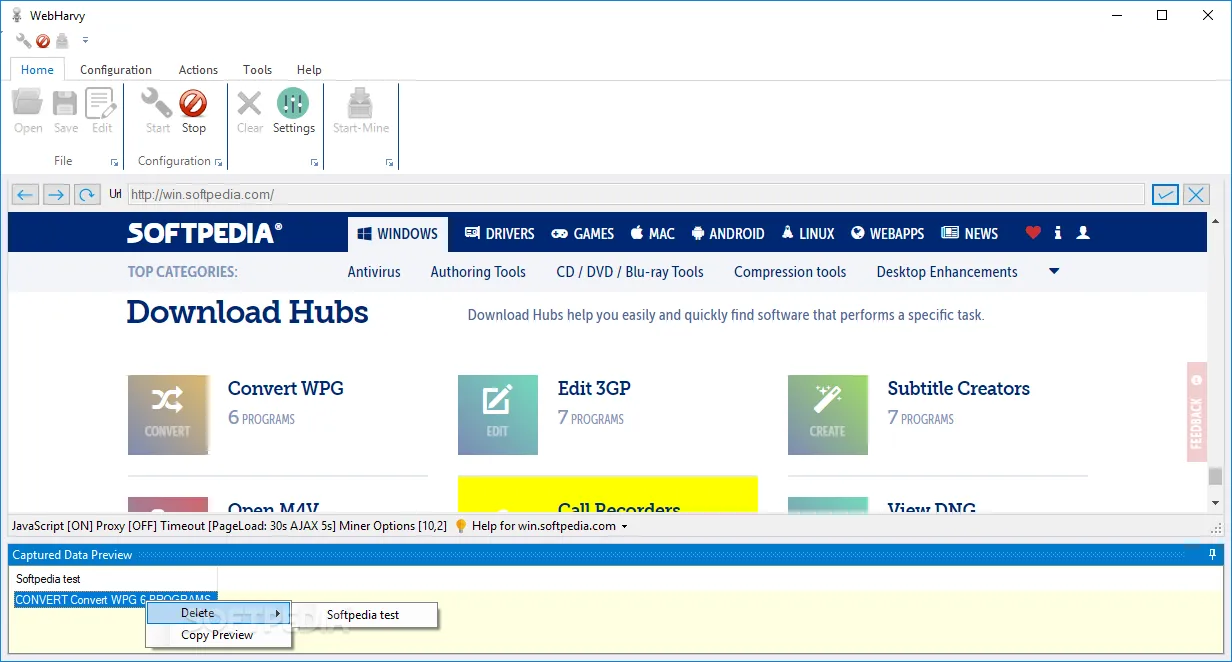Image resolution: width=1232 pixels, height=662 pixels.
Task: Click the Authoring Tools category link
Action: tap(478, 272)
